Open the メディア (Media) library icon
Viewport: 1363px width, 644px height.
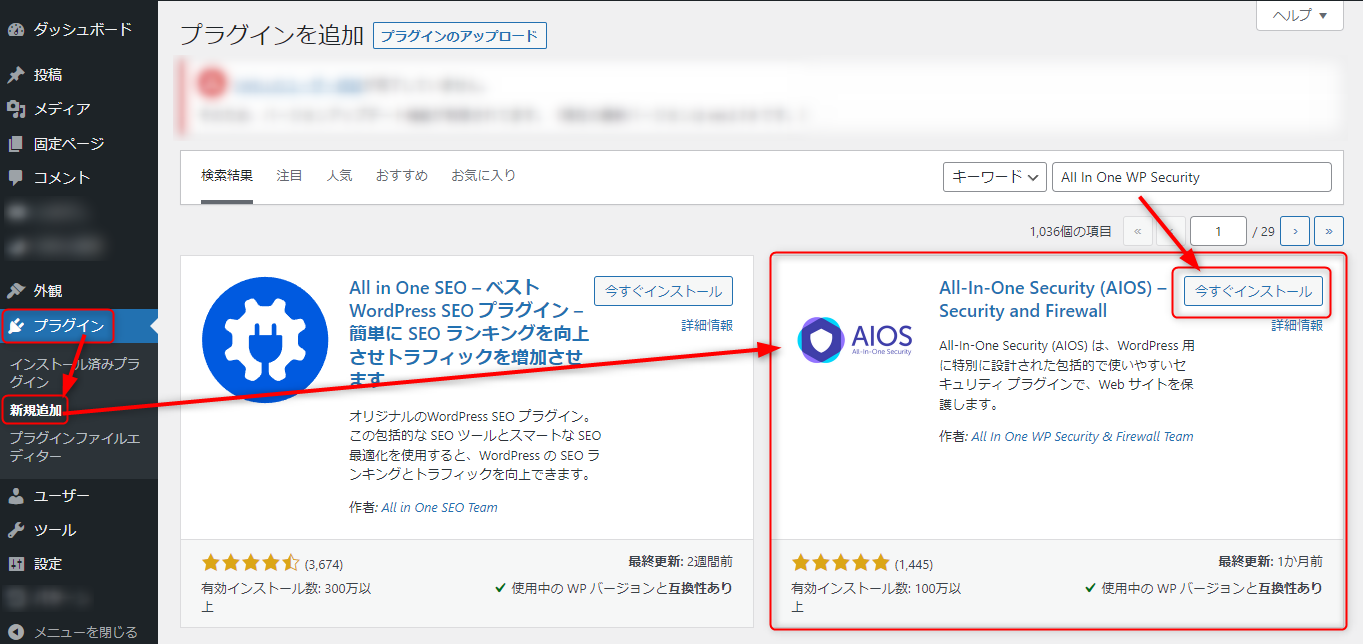click(x=16, y=109)
